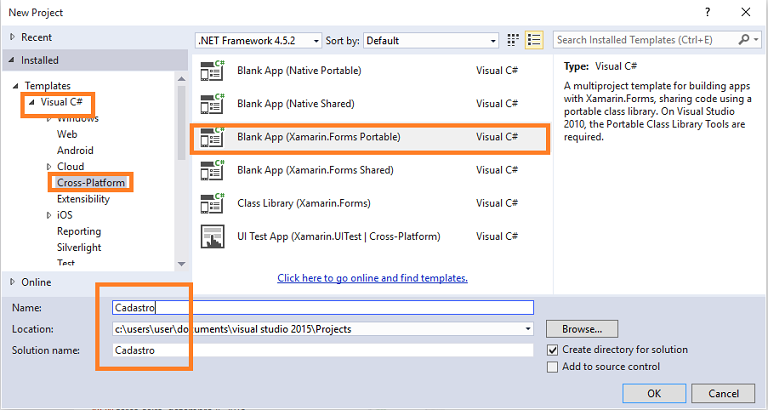Click the Name input field
The width and height of the screenshot is (768, 410).
point(323,308)
